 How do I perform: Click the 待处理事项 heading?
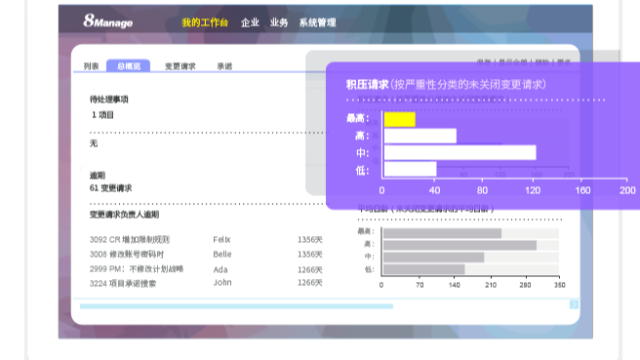[109, 99]
